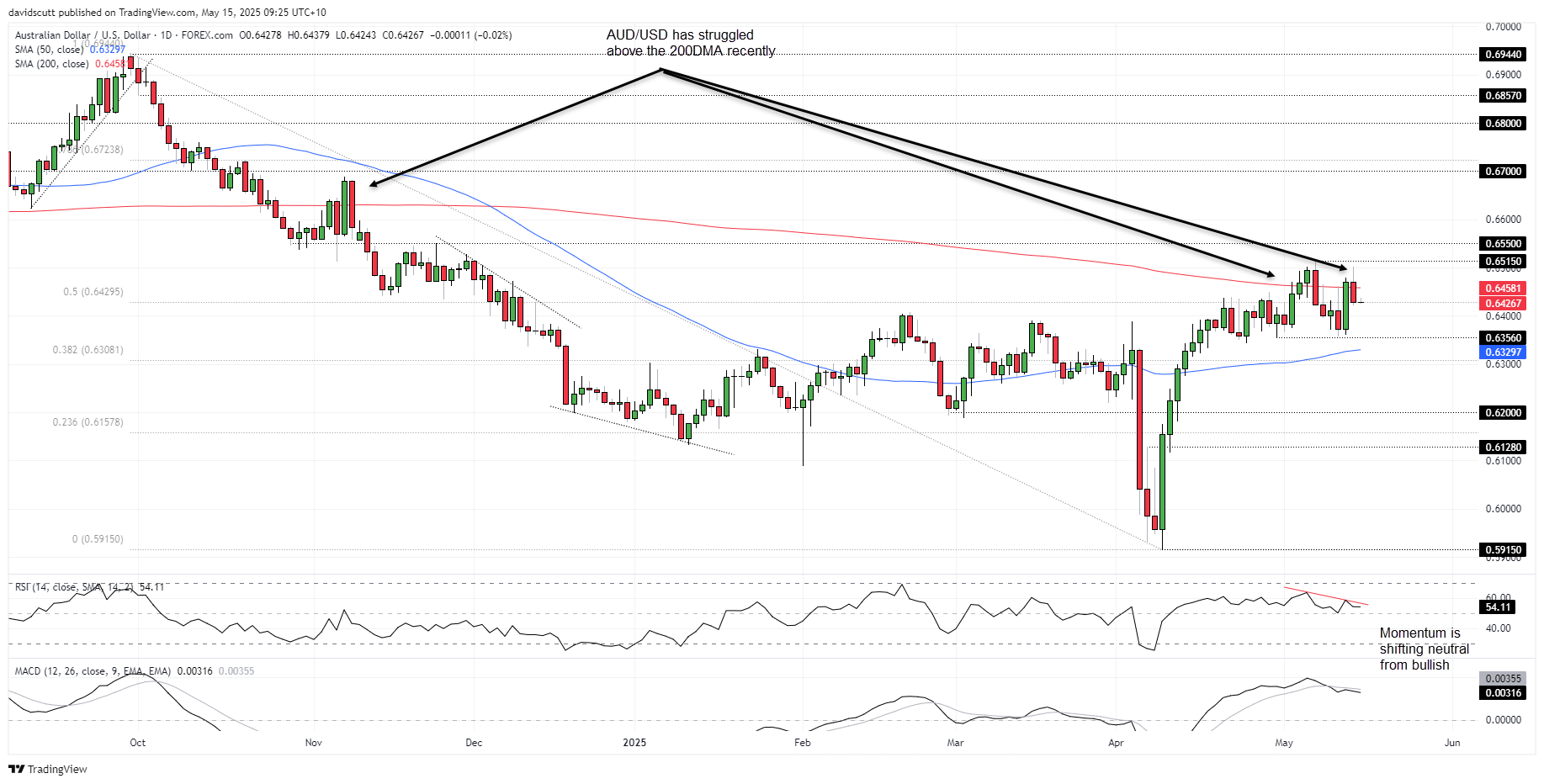The height and width of the screenshot is (784, 1544).
Task: Click the 0.63560 price label
Action: tap(1503, 338)
